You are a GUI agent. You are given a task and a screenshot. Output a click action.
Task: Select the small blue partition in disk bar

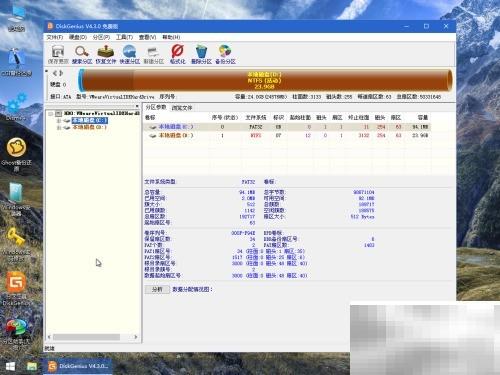pos(80,80)
